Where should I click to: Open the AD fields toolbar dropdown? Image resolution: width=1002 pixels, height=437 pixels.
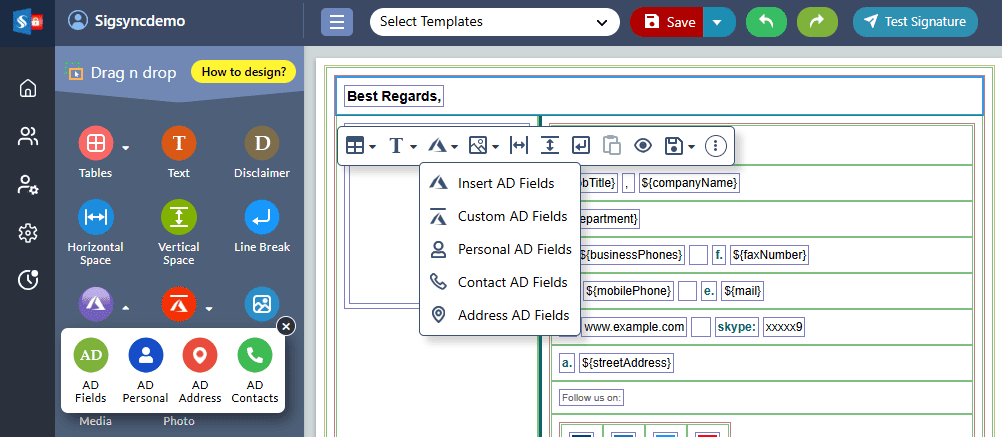click(443, 146)
